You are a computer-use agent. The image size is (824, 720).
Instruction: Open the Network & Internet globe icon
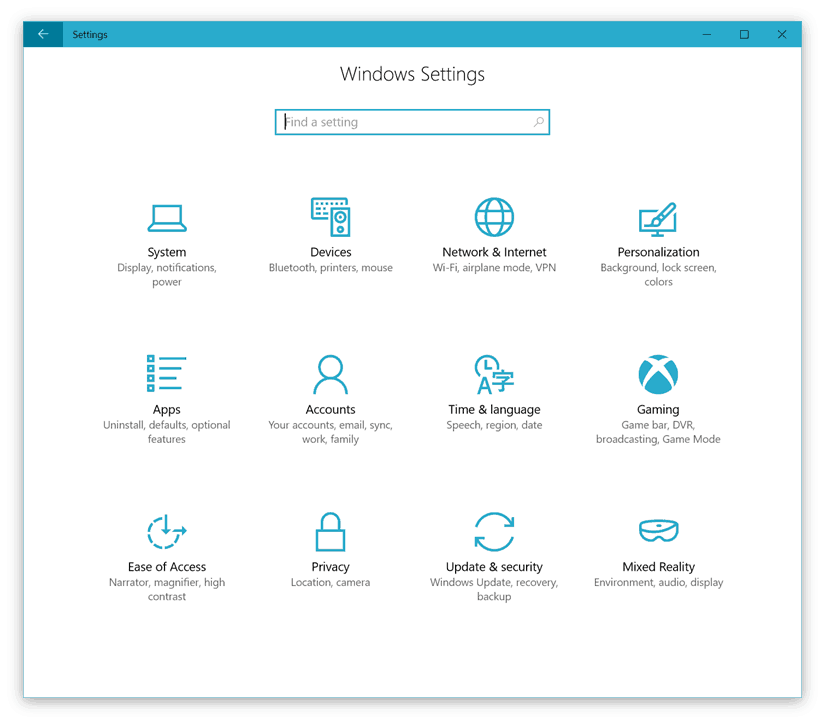tap(494, 217)
